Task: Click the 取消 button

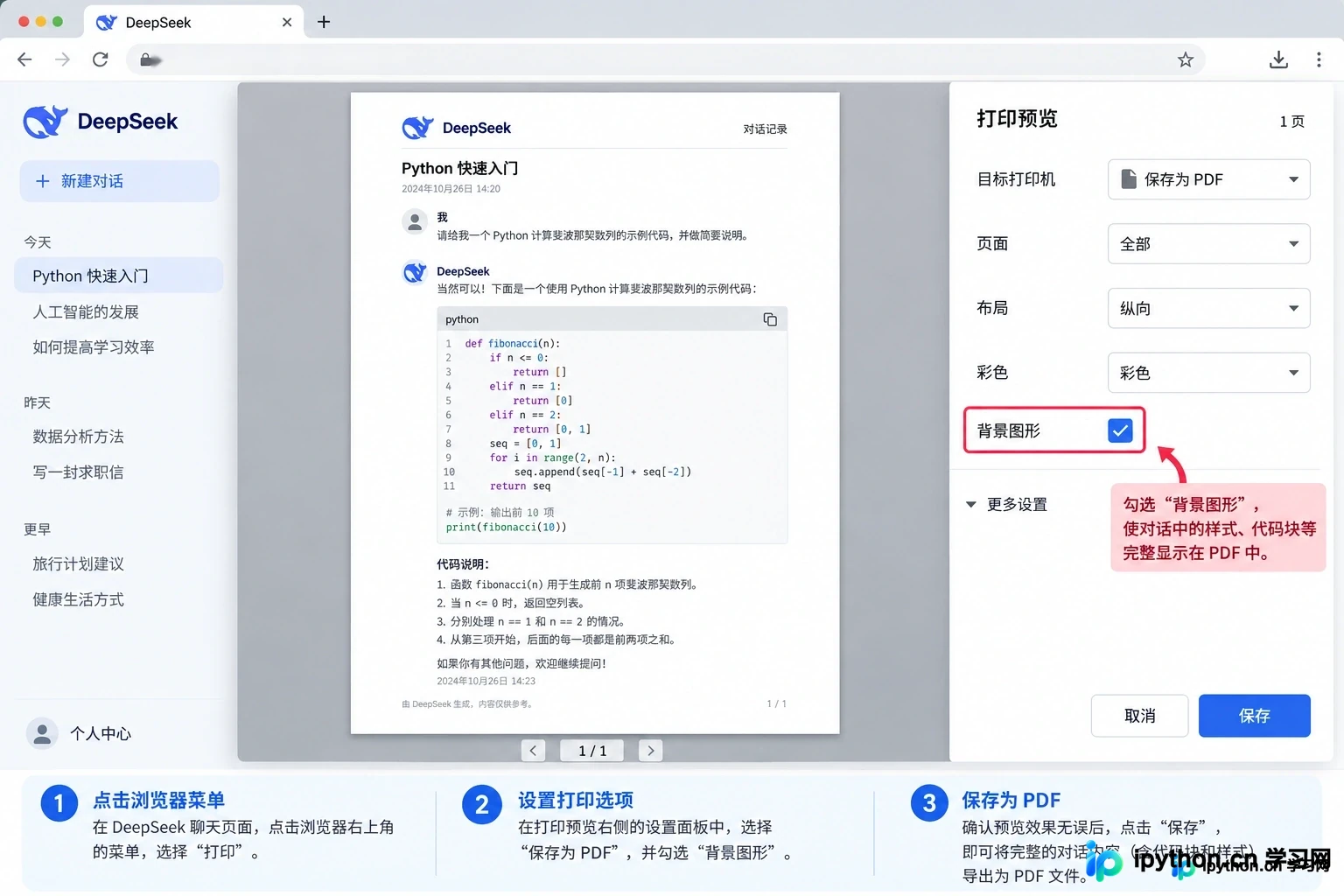Action: point(1139,716)
